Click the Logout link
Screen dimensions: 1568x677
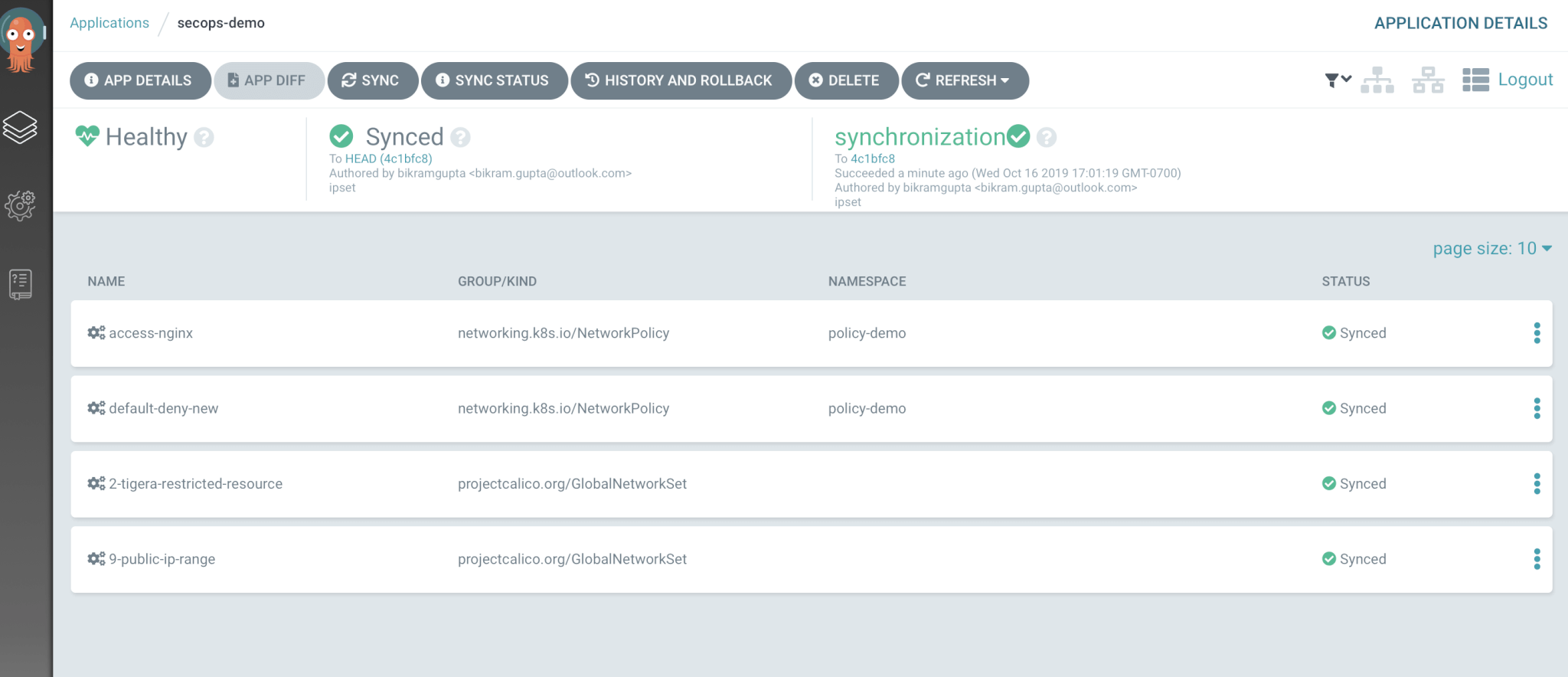[1525, 80]
